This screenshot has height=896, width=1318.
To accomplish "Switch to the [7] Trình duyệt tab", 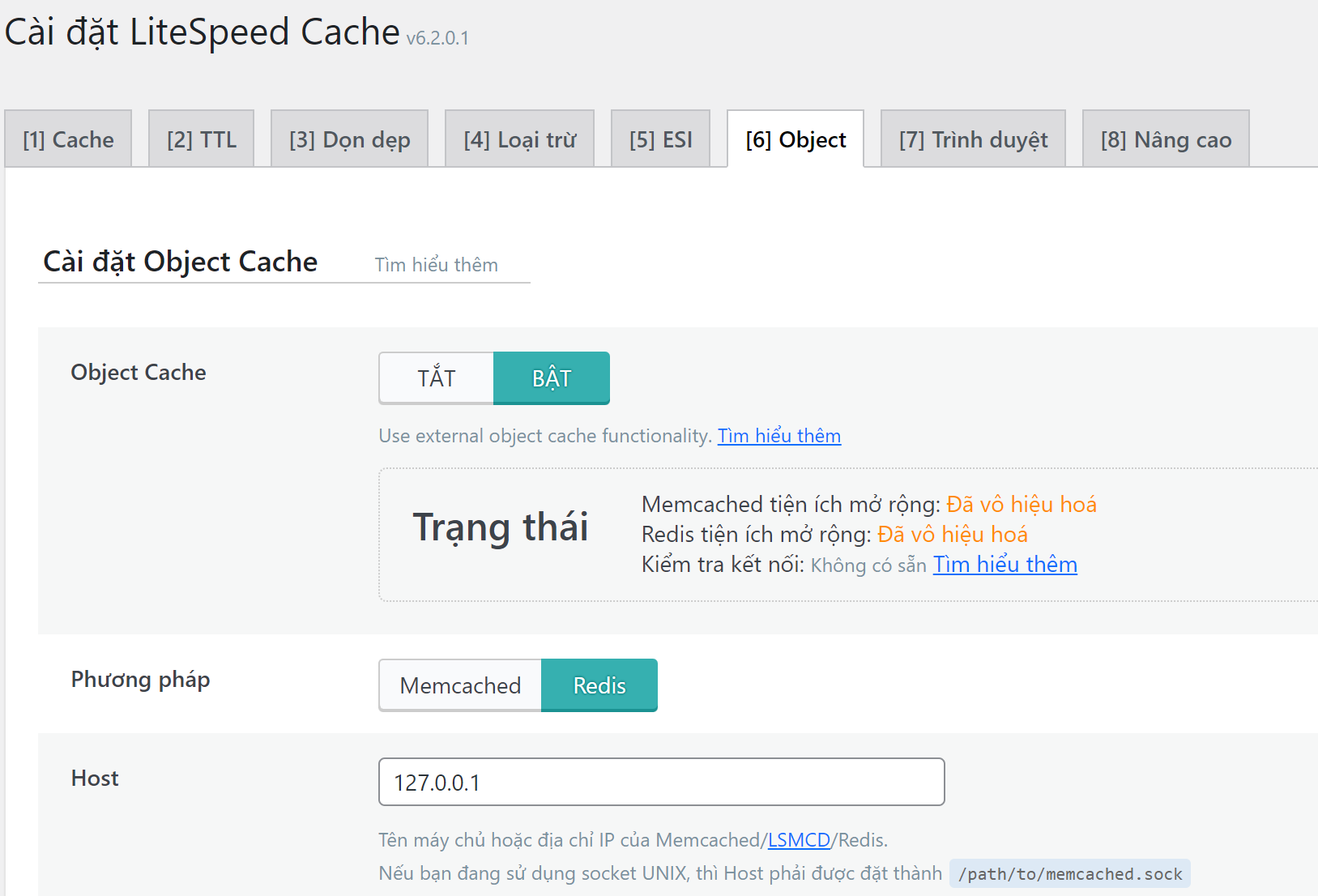I will click(973, 139).
